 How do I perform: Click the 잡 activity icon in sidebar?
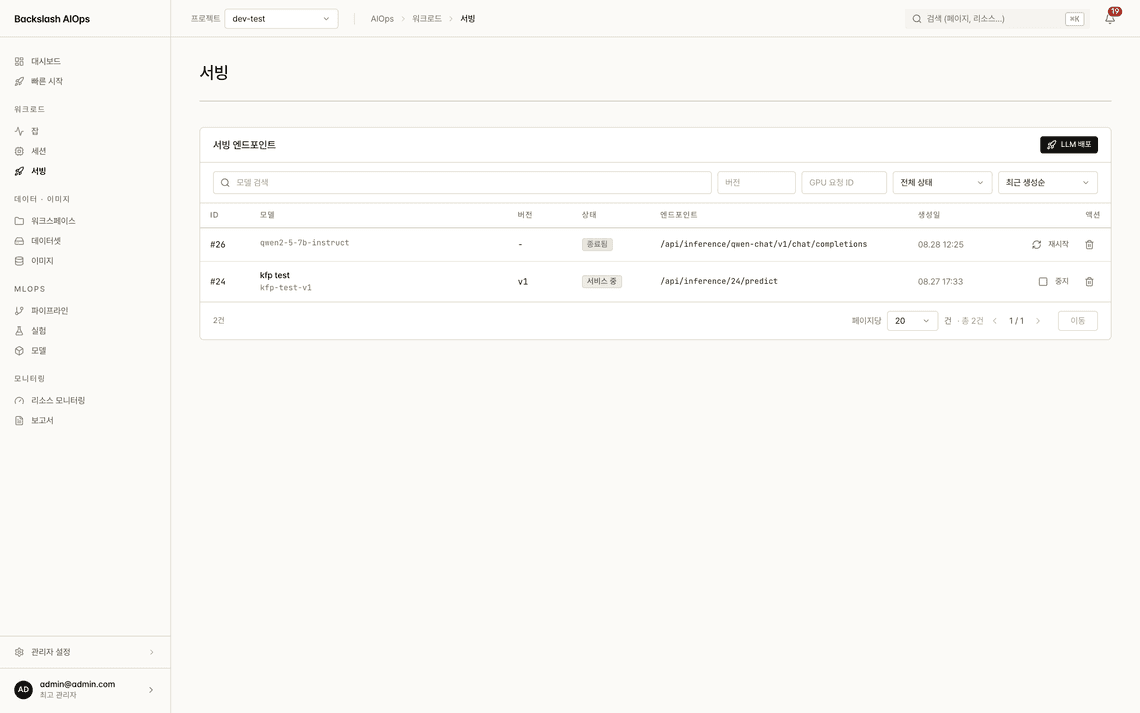pos(19,132)
